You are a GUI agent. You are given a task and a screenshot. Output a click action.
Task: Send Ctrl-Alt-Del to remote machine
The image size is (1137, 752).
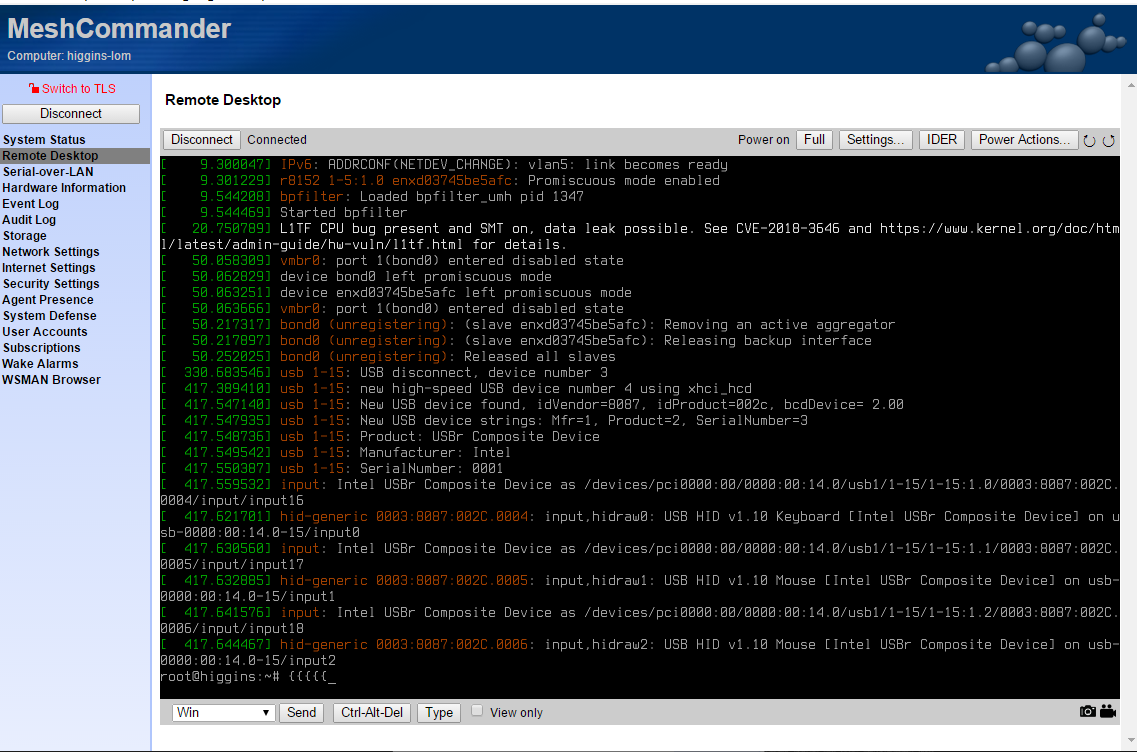[x=372, y=712]
